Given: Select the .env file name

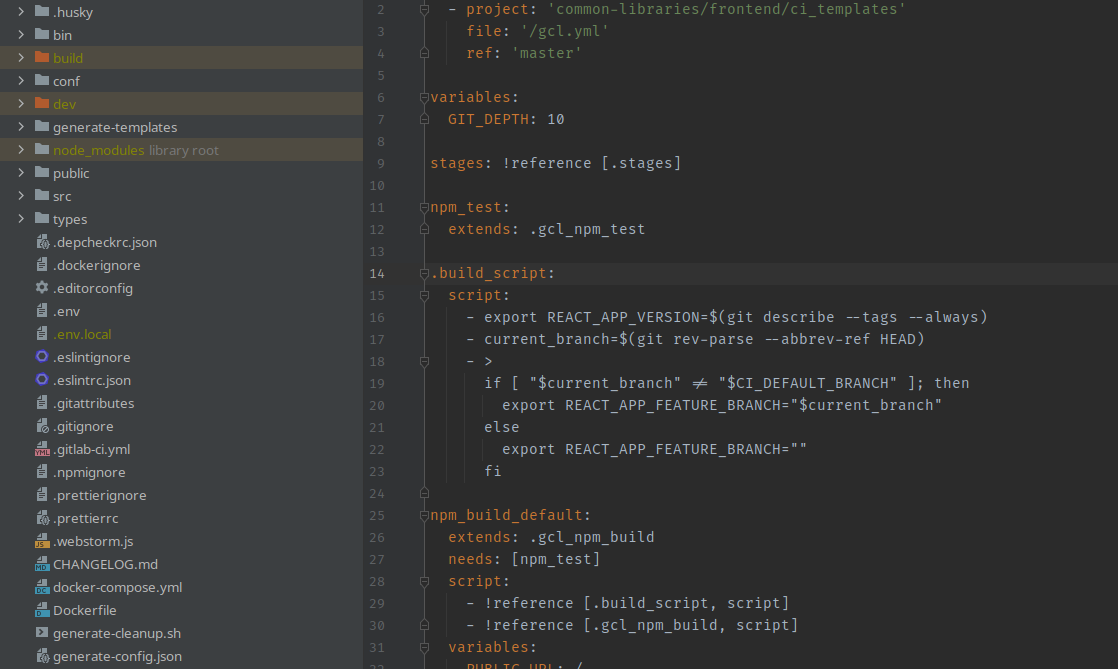Looking at the screenshot, I should (x=66, y=311).
